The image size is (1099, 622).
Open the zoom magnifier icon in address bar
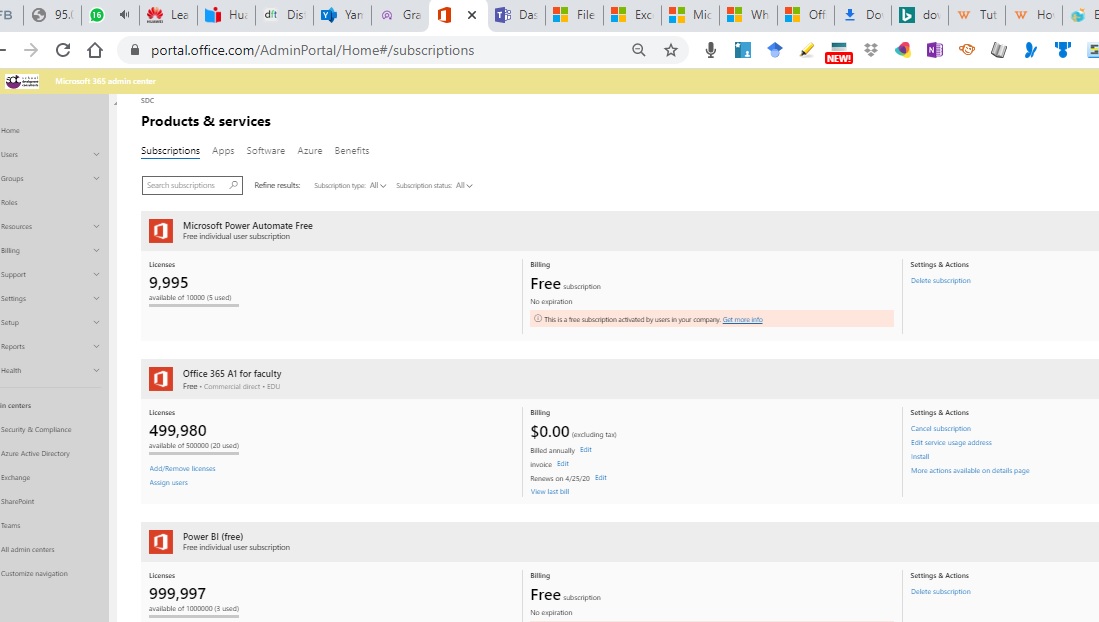click(639, 50)
